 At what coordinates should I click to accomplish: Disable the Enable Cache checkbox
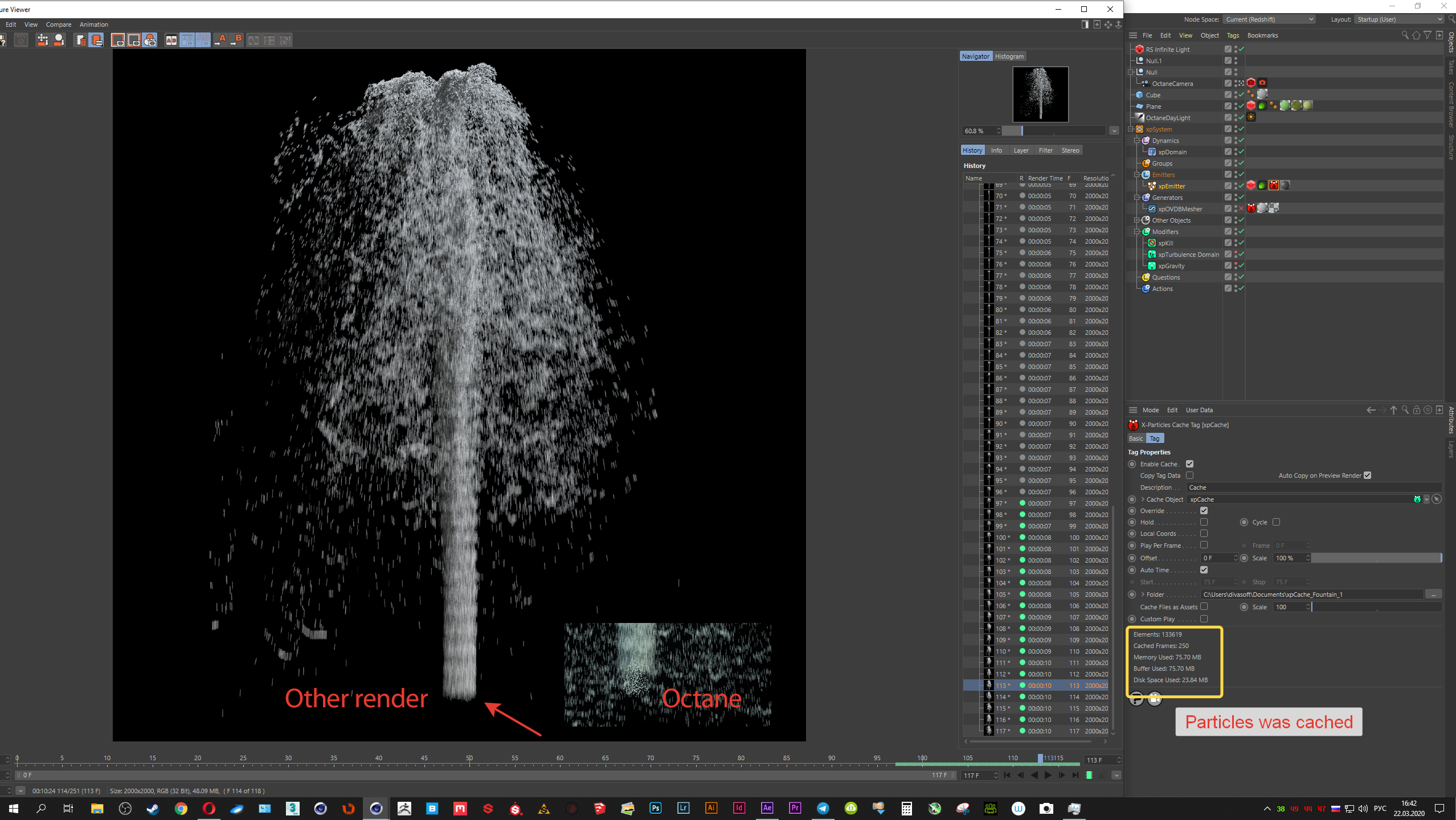pos(1189,464)
